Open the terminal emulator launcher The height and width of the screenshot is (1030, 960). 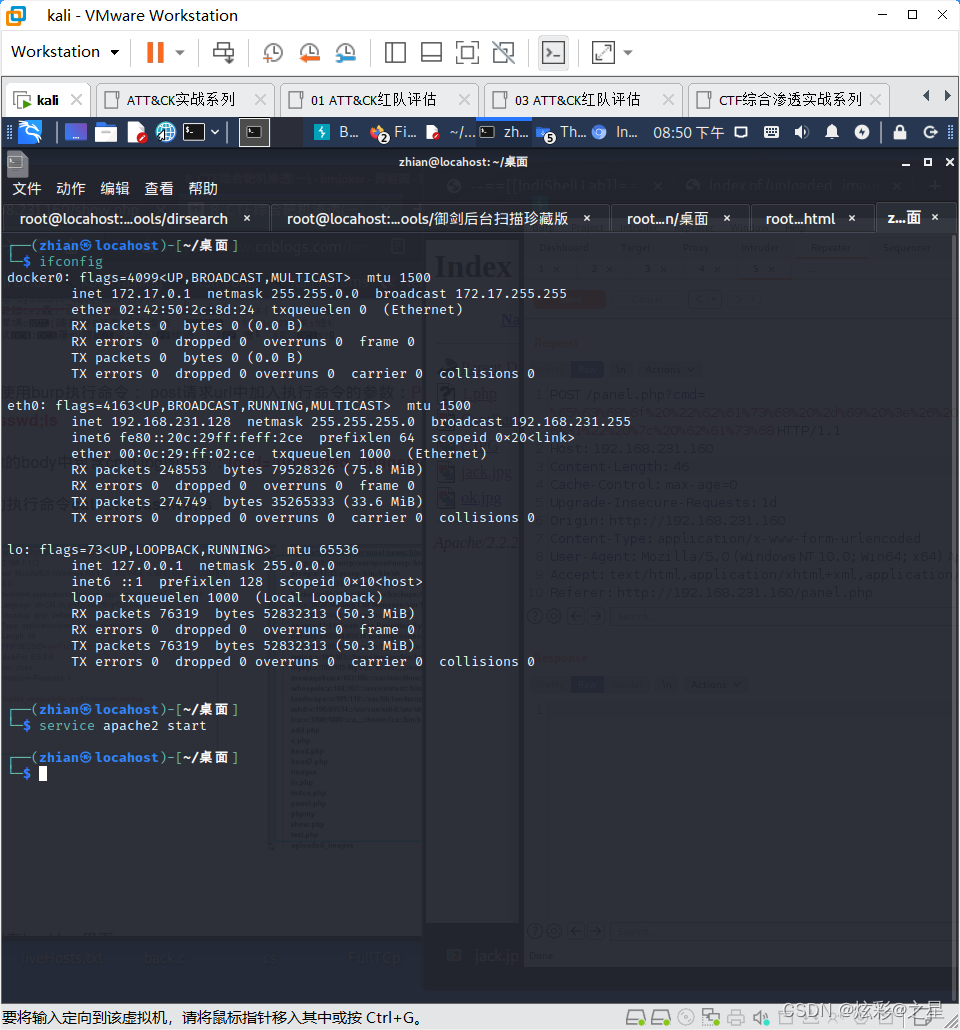194,133
